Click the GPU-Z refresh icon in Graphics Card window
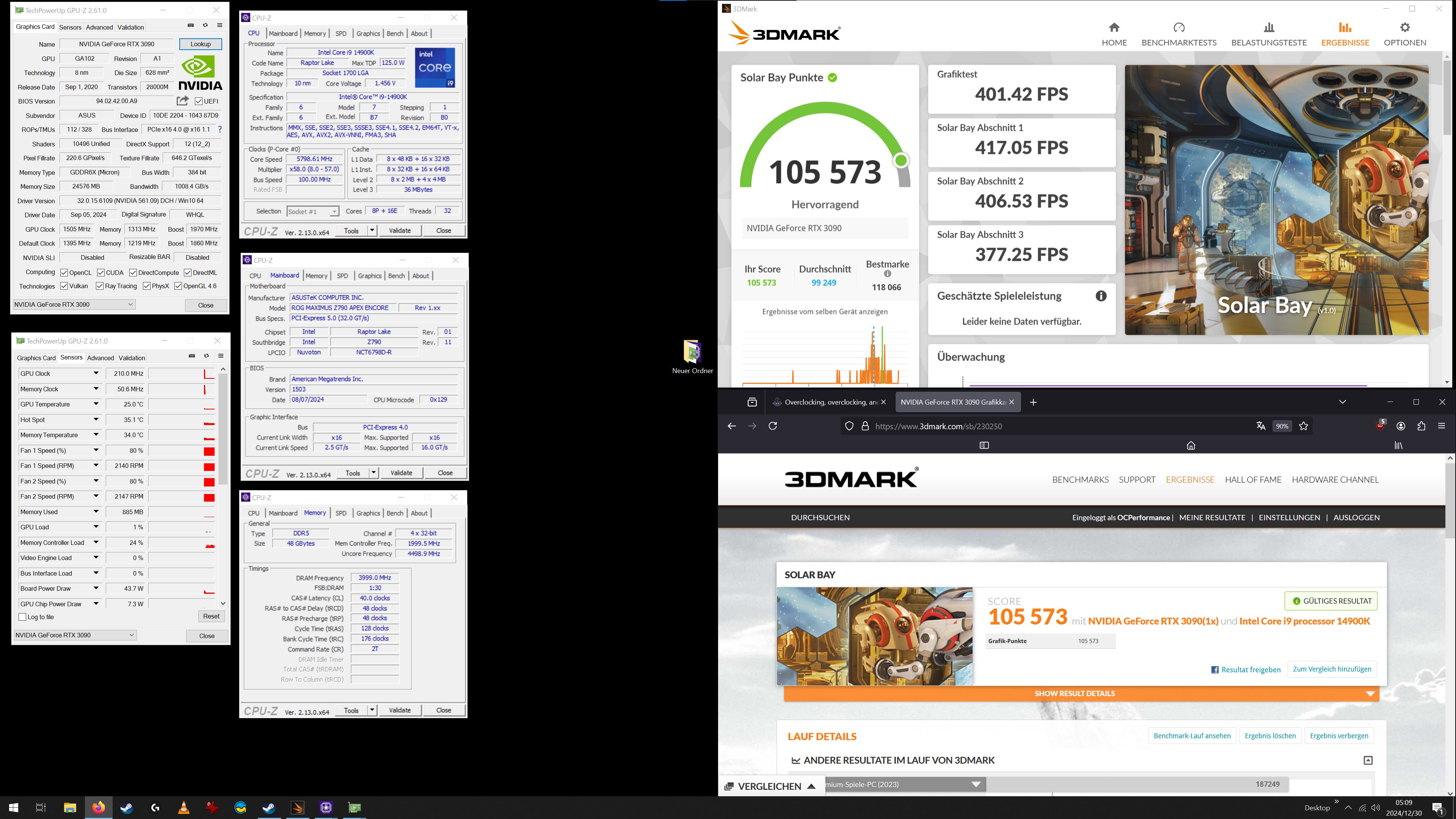Image resolution: width=1456 pixels, height=819 pixels. point(205,25)
